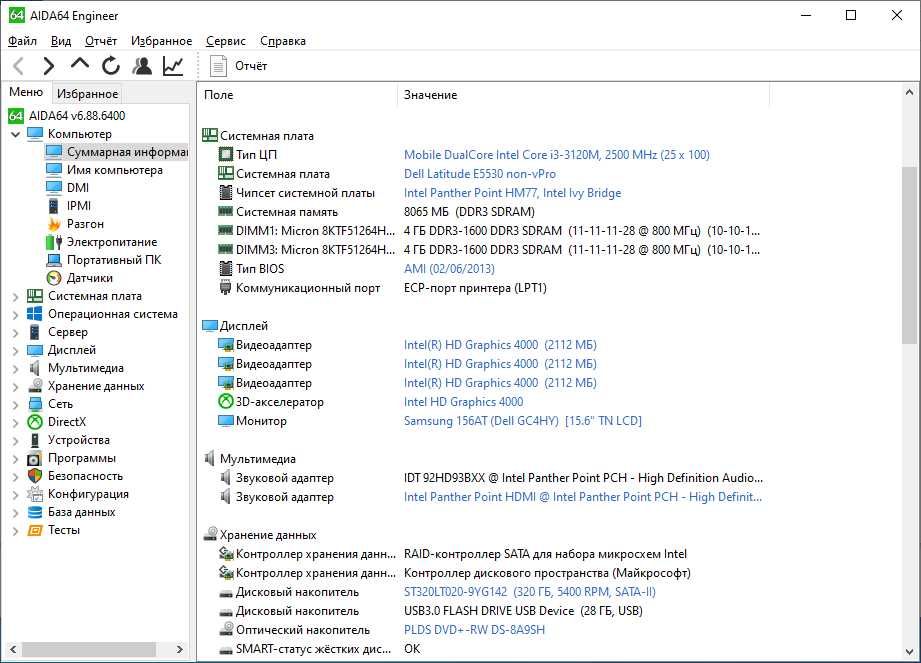Select the Разгон flame icon
Screen dimensions: 921x663
[x=54, y=224]
